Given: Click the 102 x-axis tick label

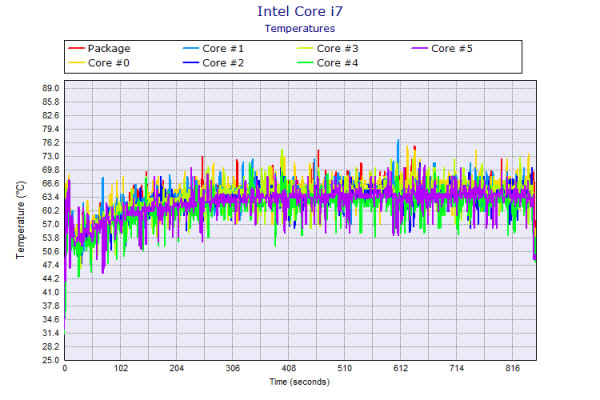Looking at the screenshot, I should 121,368.
